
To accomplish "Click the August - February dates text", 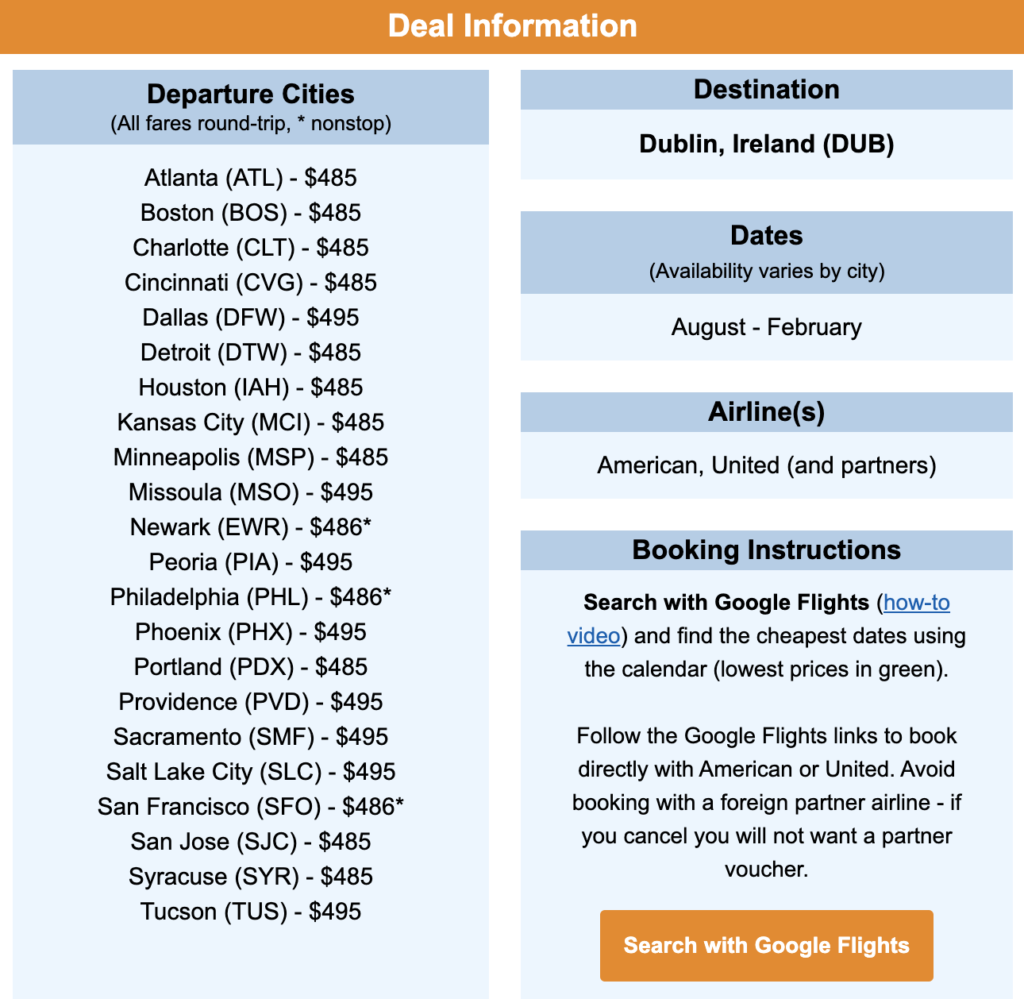I will click(x=766, y=326).
